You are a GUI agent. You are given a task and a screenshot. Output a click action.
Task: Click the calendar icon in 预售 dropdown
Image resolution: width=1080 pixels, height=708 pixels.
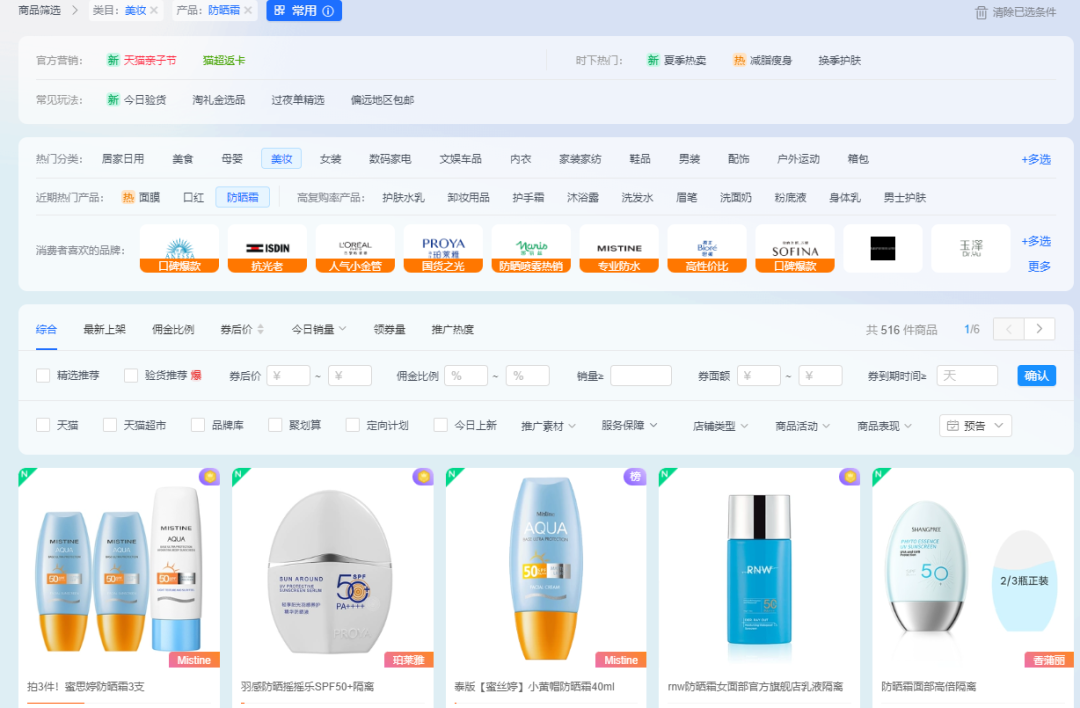coord(953,426)
